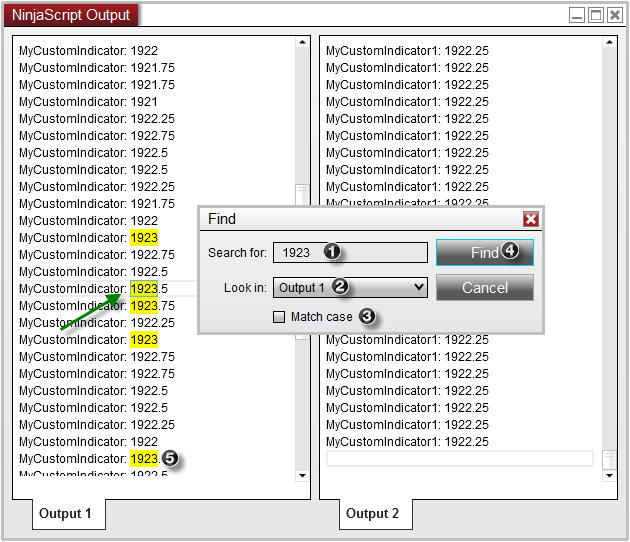Toggle the Match case checkbox

279,317
